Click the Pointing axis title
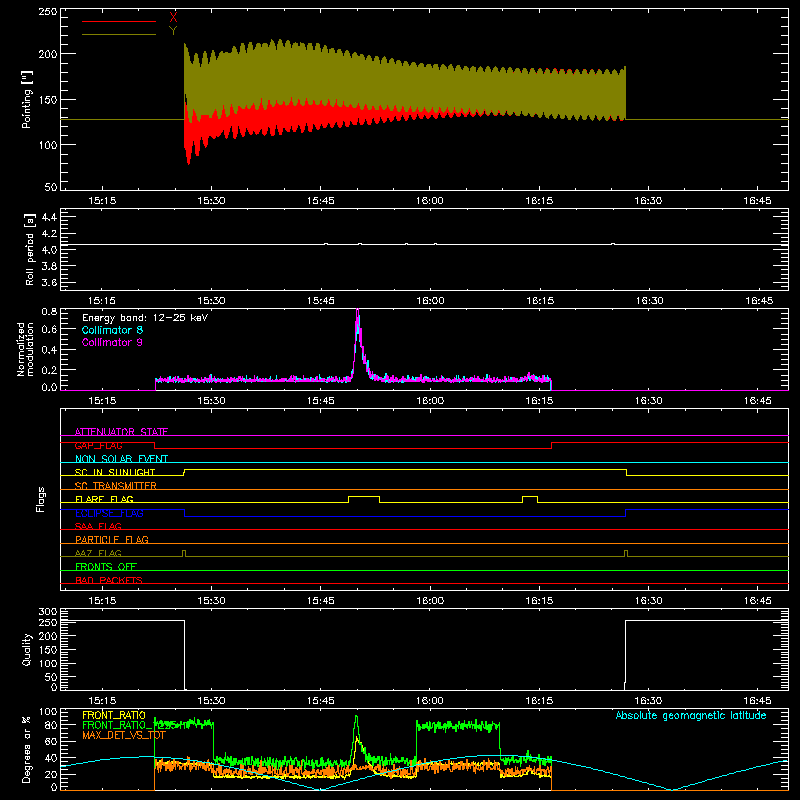Image resolution: width=800 pixels, height=800 pixels. point(27,99)
